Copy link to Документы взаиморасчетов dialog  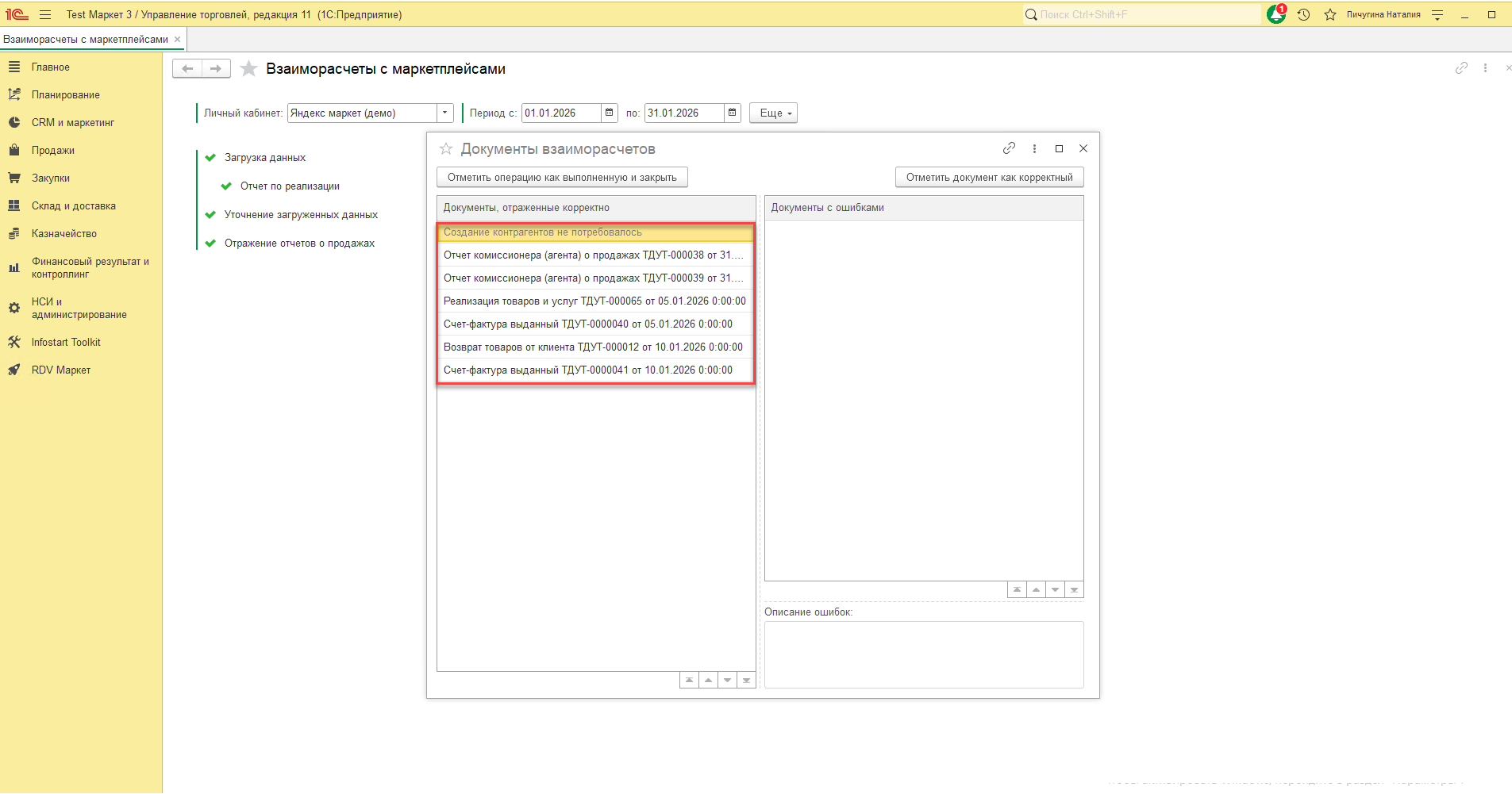(1009, 148)
